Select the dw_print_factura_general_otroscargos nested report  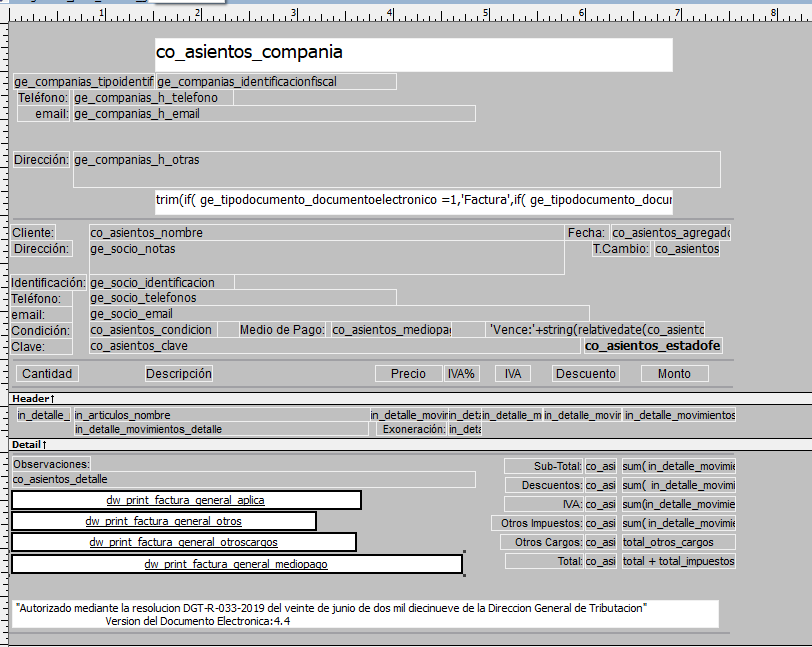point(184,542)
